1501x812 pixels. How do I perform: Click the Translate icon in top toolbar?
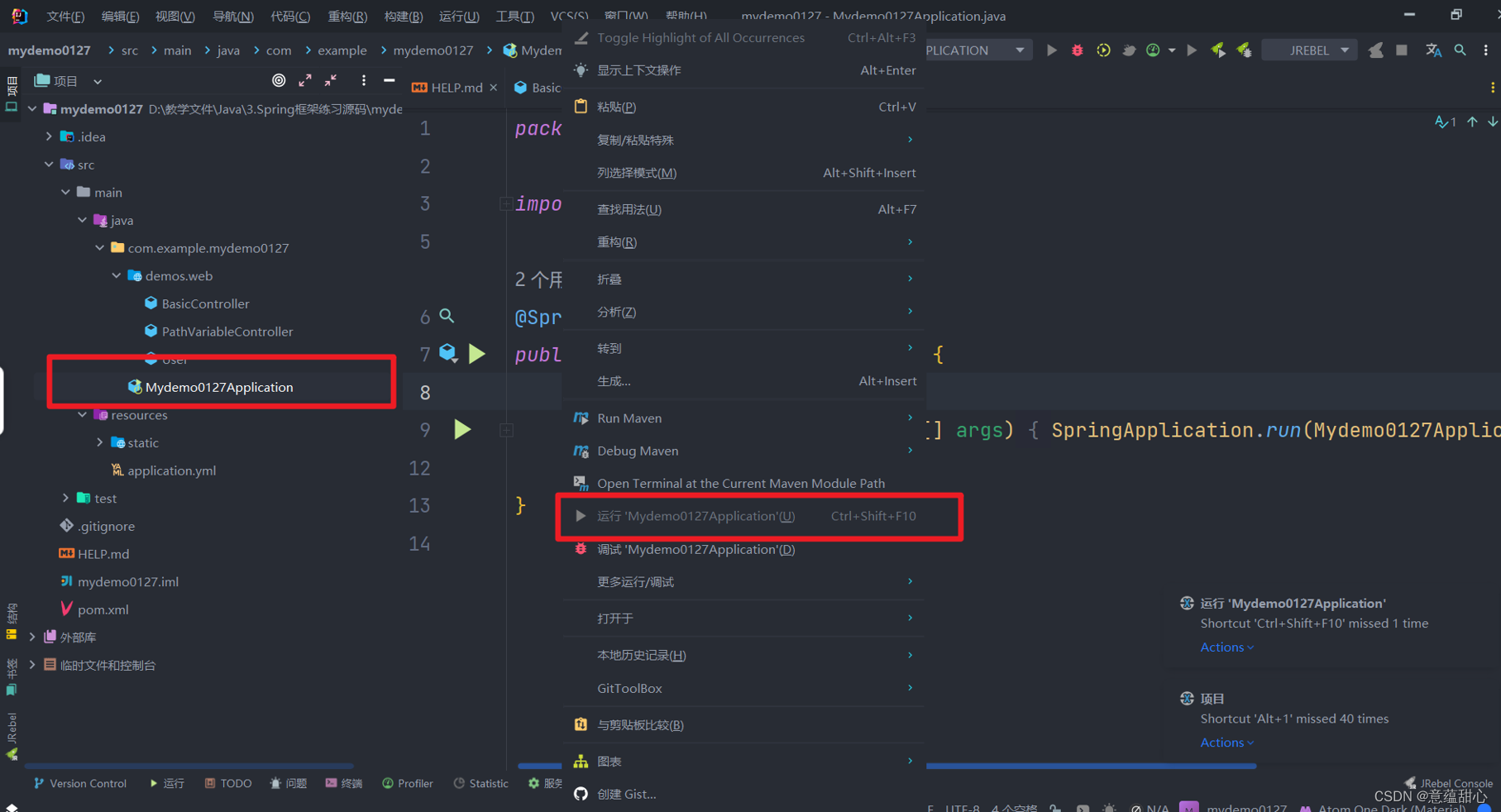1433,50
